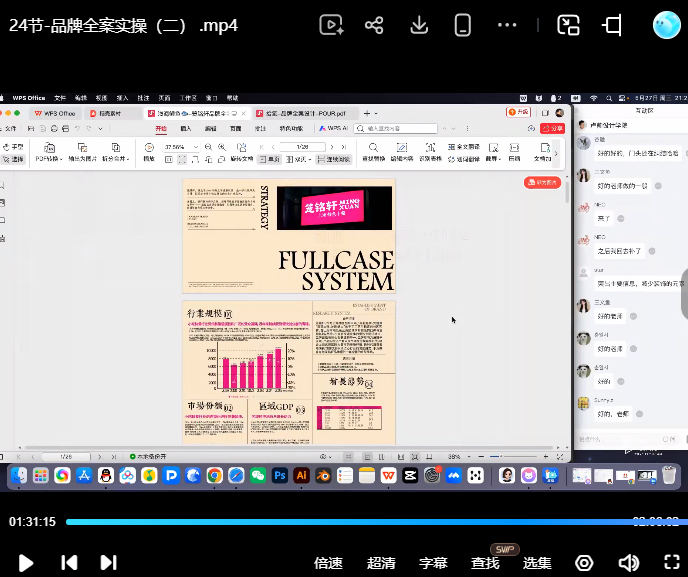Image resolution: width=688 pixels, height=577 pixels.
Task: Click the 01:31:15 current time label
Action: coord(32,522)
